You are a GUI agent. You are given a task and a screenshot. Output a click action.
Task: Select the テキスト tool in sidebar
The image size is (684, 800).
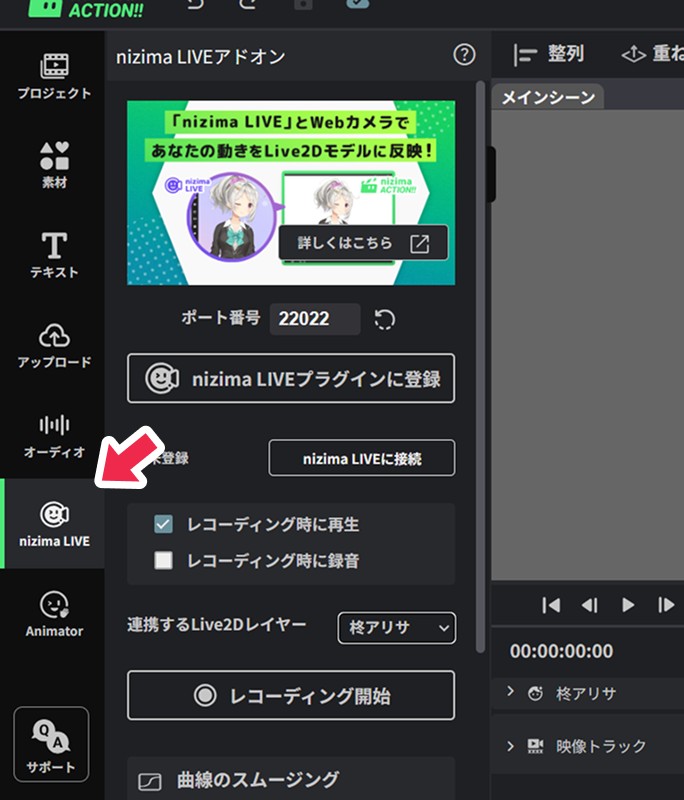tap(53, 255)
